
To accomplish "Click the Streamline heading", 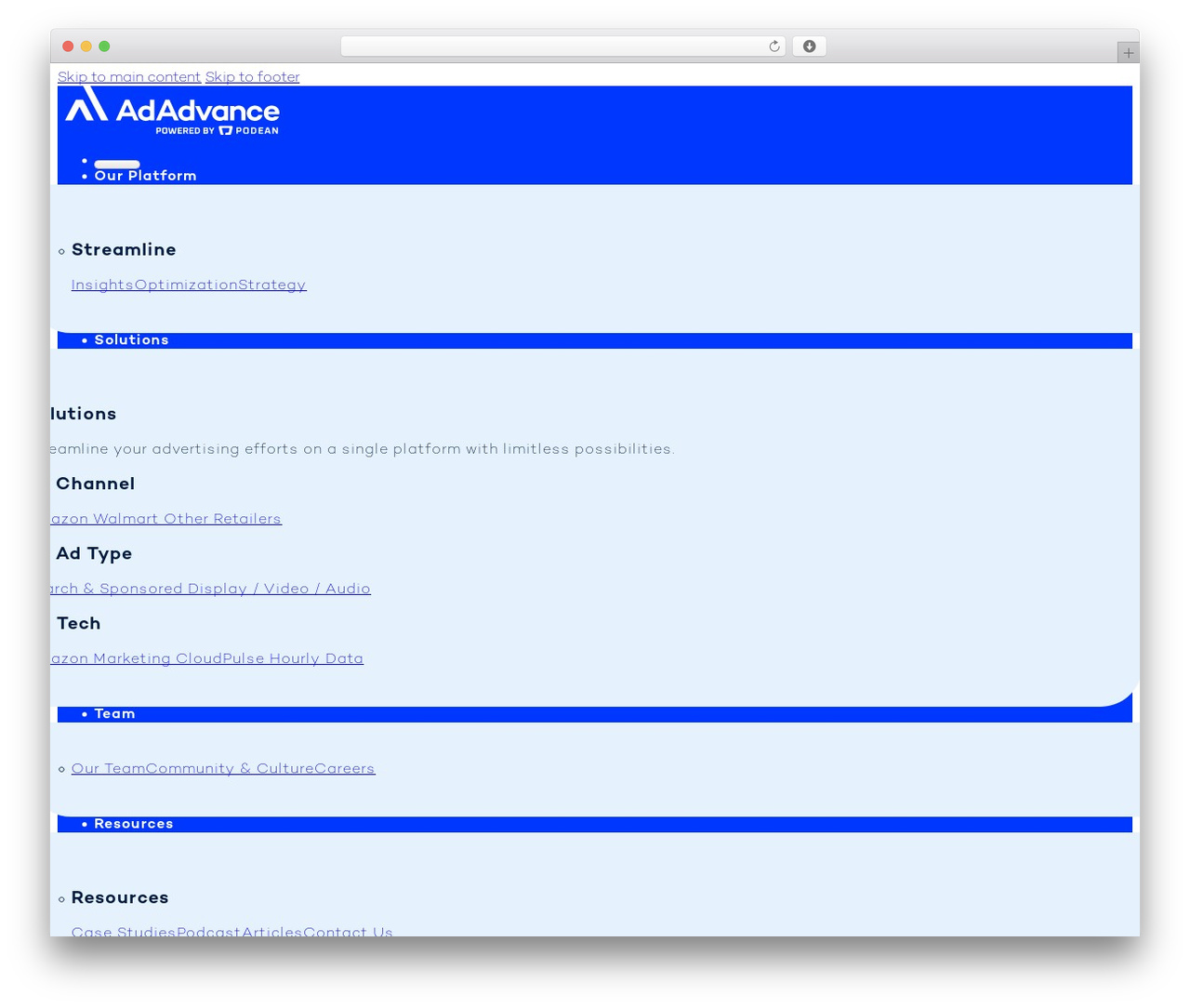I will point(124,250).
